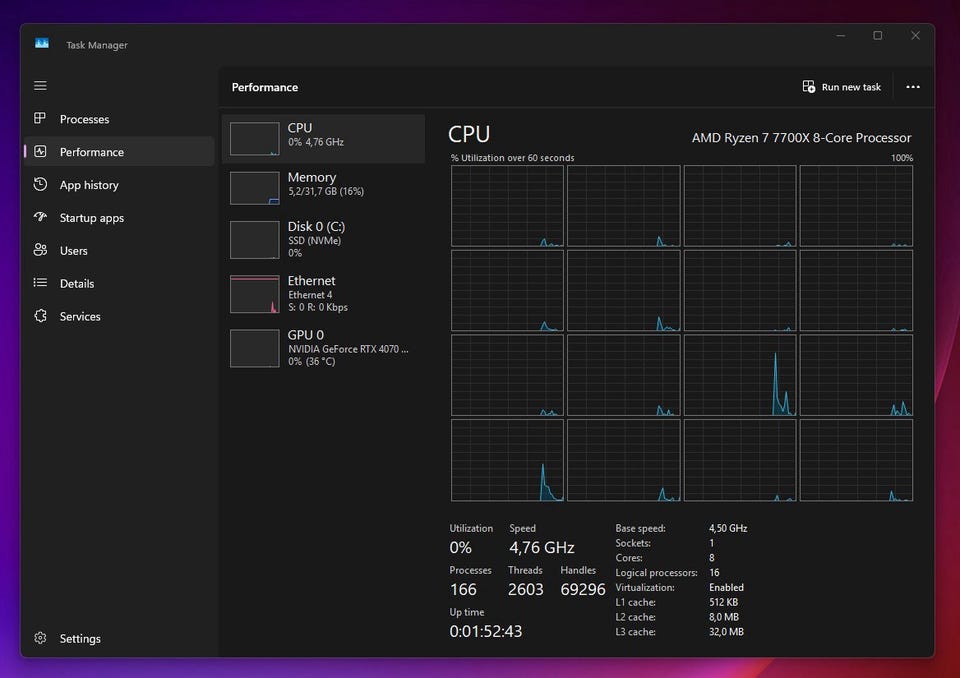
Task: Click the GPU 0 mini graph thumbnail
Action: point(255,348)
